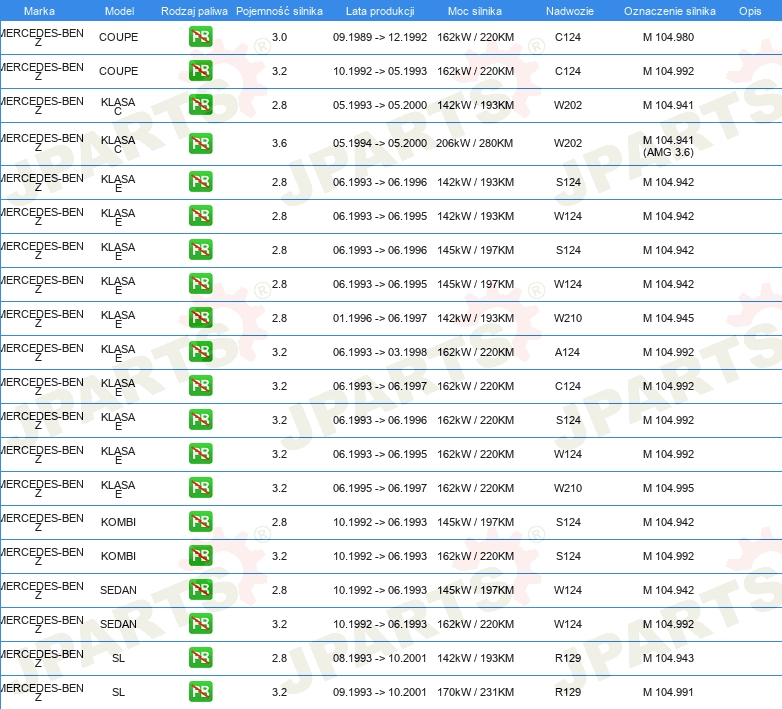Click the unleaded petrol icon for the AMG 3.6 row
Image resolution: width=782 pixels, height=709 pixels.
(201, 144)
